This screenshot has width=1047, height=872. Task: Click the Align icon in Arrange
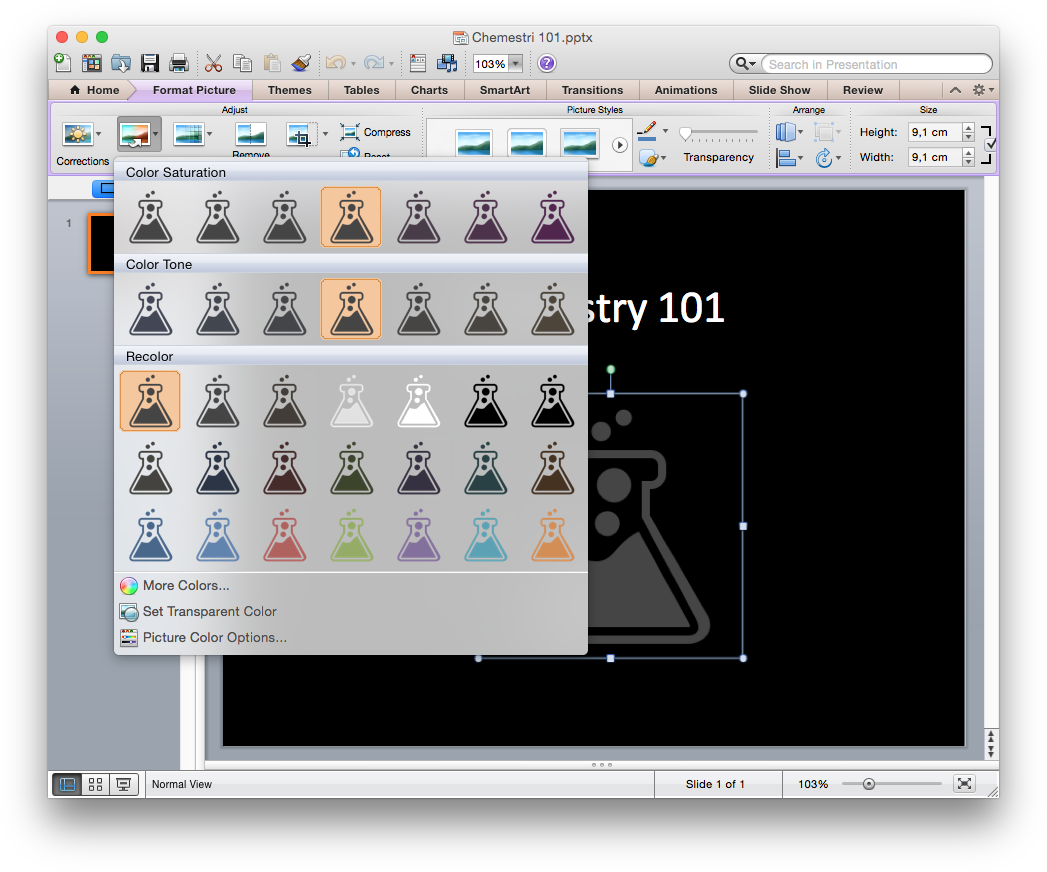[786, 158]
